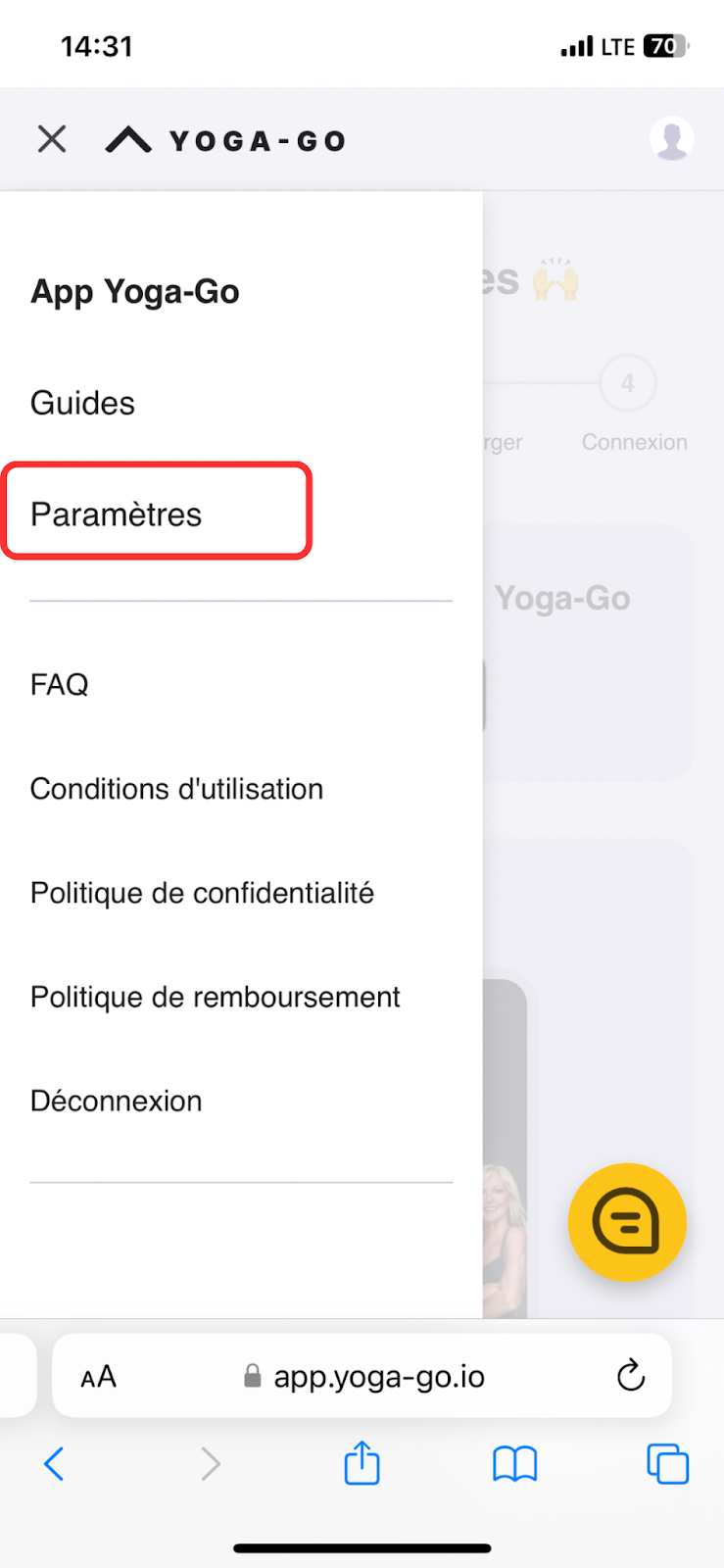Open the FAQ page

coord(60,684)
